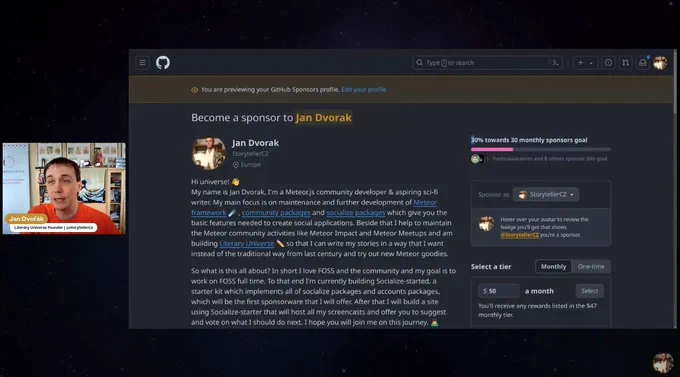This screenshot has height=377, width=680.
Task: Click the GitHub Octocat logo
Action: click(x=163, y=63)
